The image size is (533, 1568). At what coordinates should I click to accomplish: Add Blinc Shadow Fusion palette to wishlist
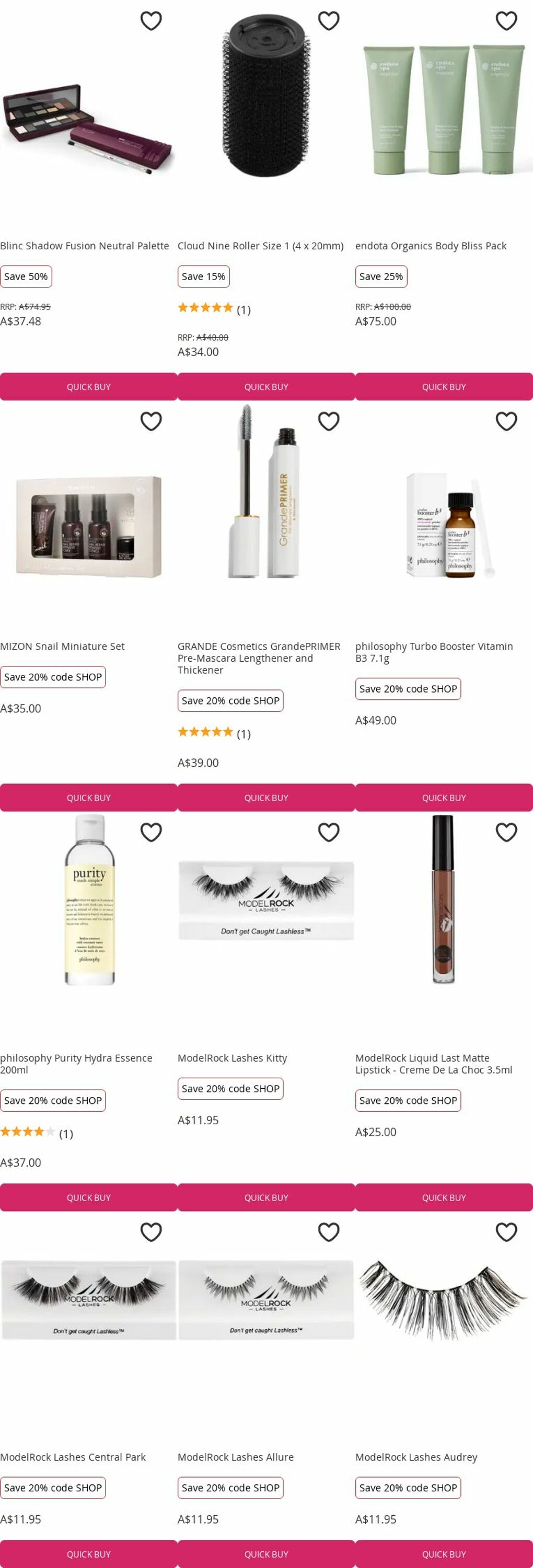pos(151,21)
